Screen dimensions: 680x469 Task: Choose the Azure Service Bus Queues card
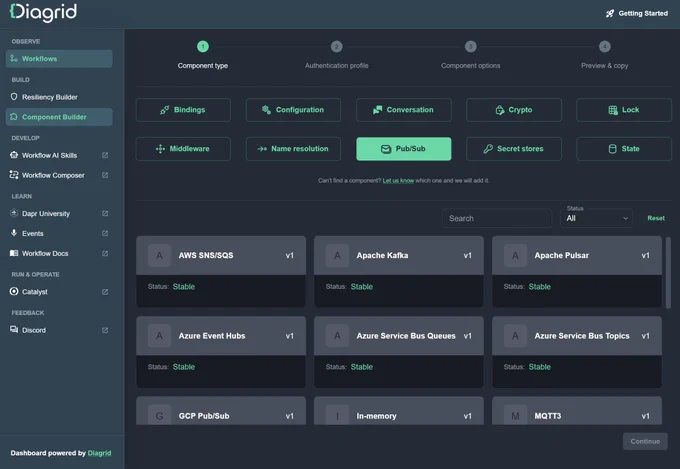click(399, 352)
